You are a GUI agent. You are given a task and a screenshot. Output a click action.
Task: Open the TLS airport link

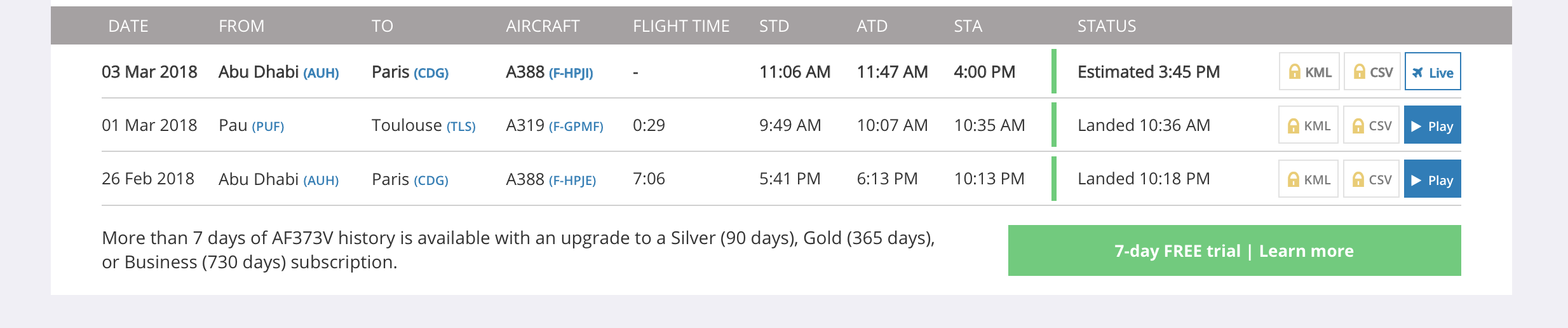click(x=461, y=126)
